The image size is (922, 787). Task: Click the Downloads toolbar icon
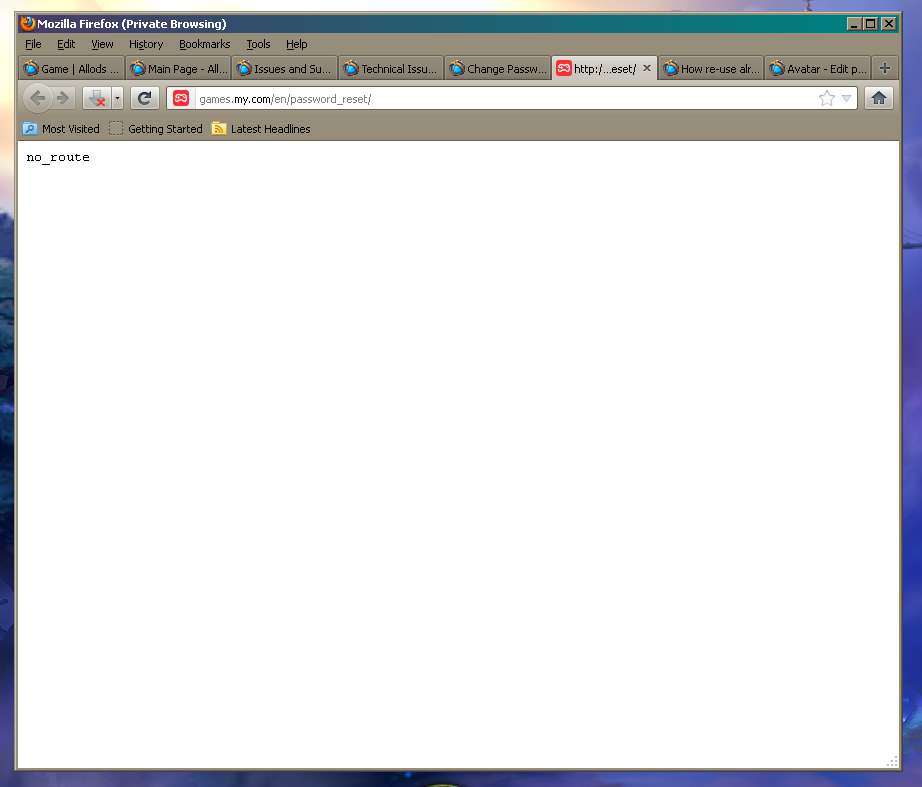[x=96, y=98]
